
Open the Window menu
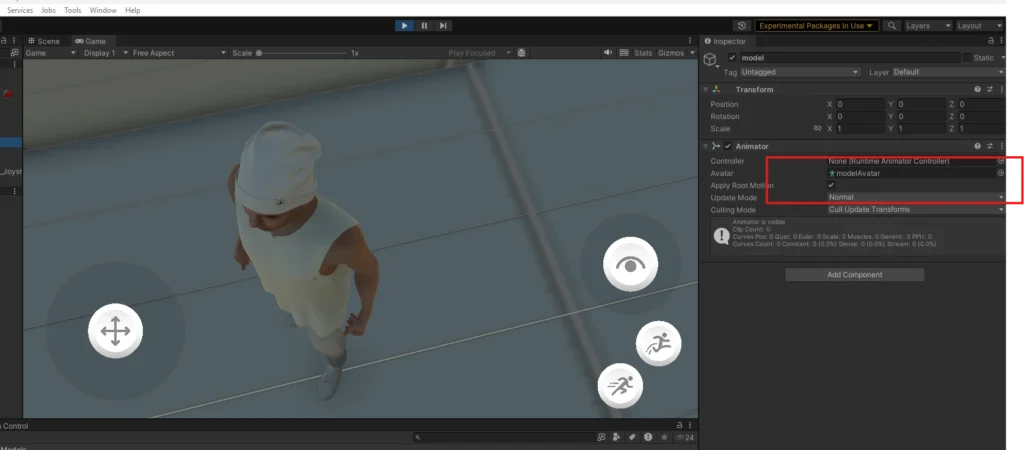tap(102, 9)
